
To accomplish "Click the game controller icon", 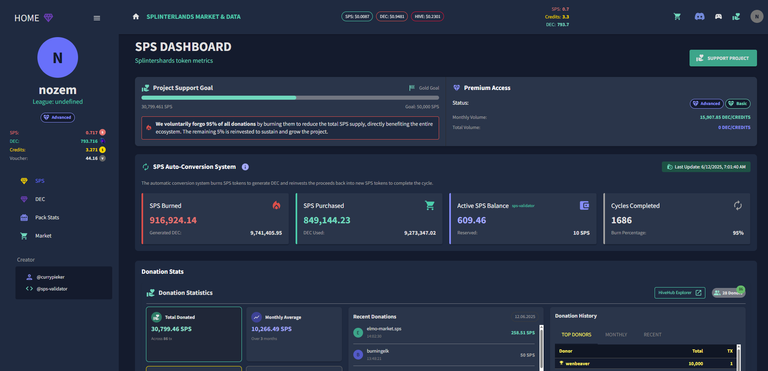I will [x=718, y=17].
